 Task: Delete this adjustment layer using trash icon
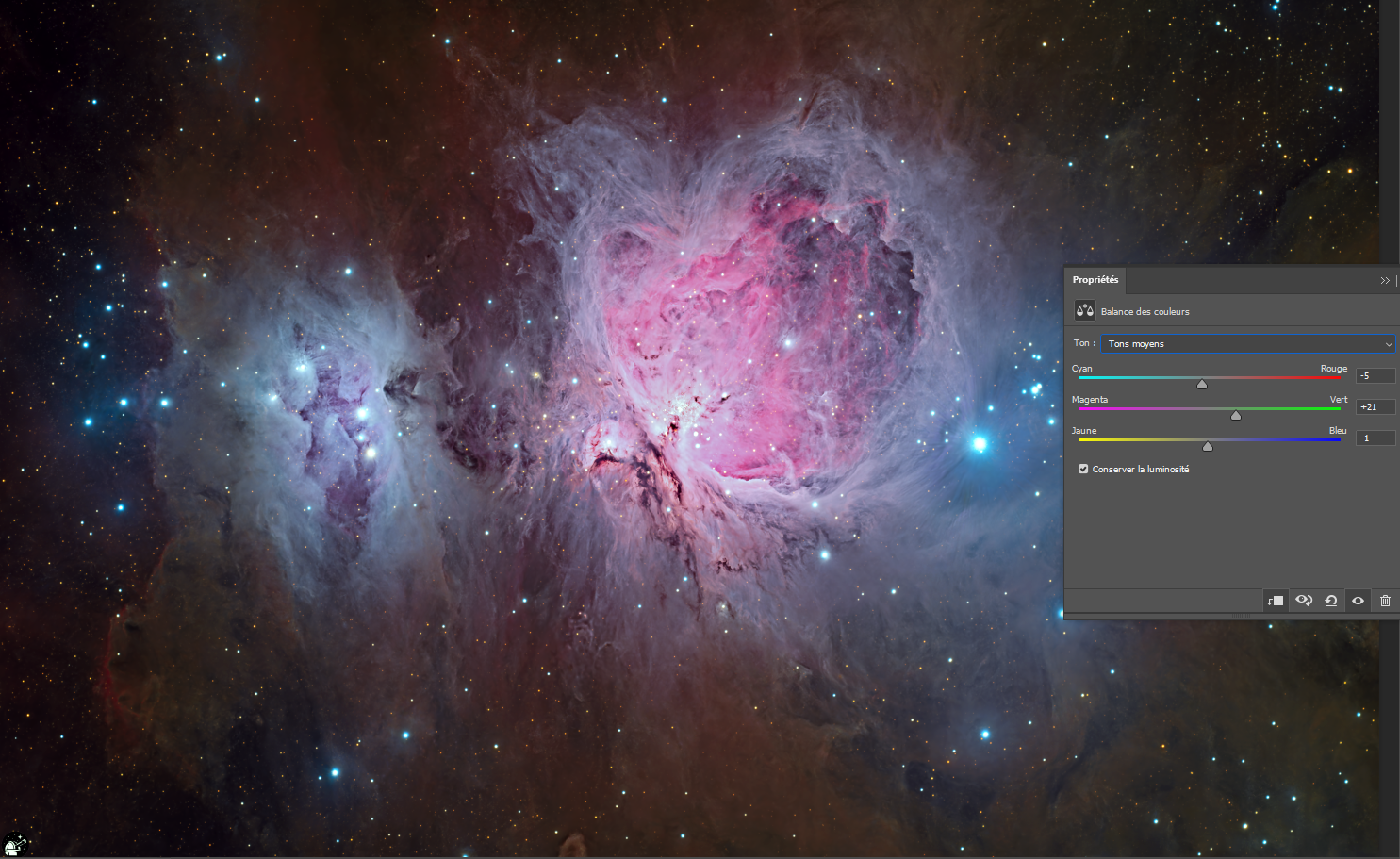click(1385, 601)
